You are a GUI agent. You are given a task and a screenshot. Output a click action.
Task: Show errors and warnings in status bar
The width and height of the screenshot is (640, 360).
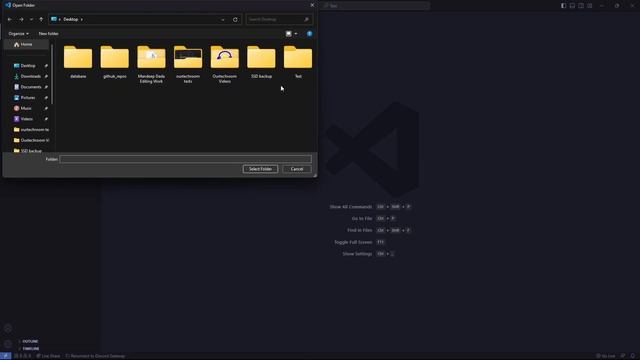click(22, 356)
